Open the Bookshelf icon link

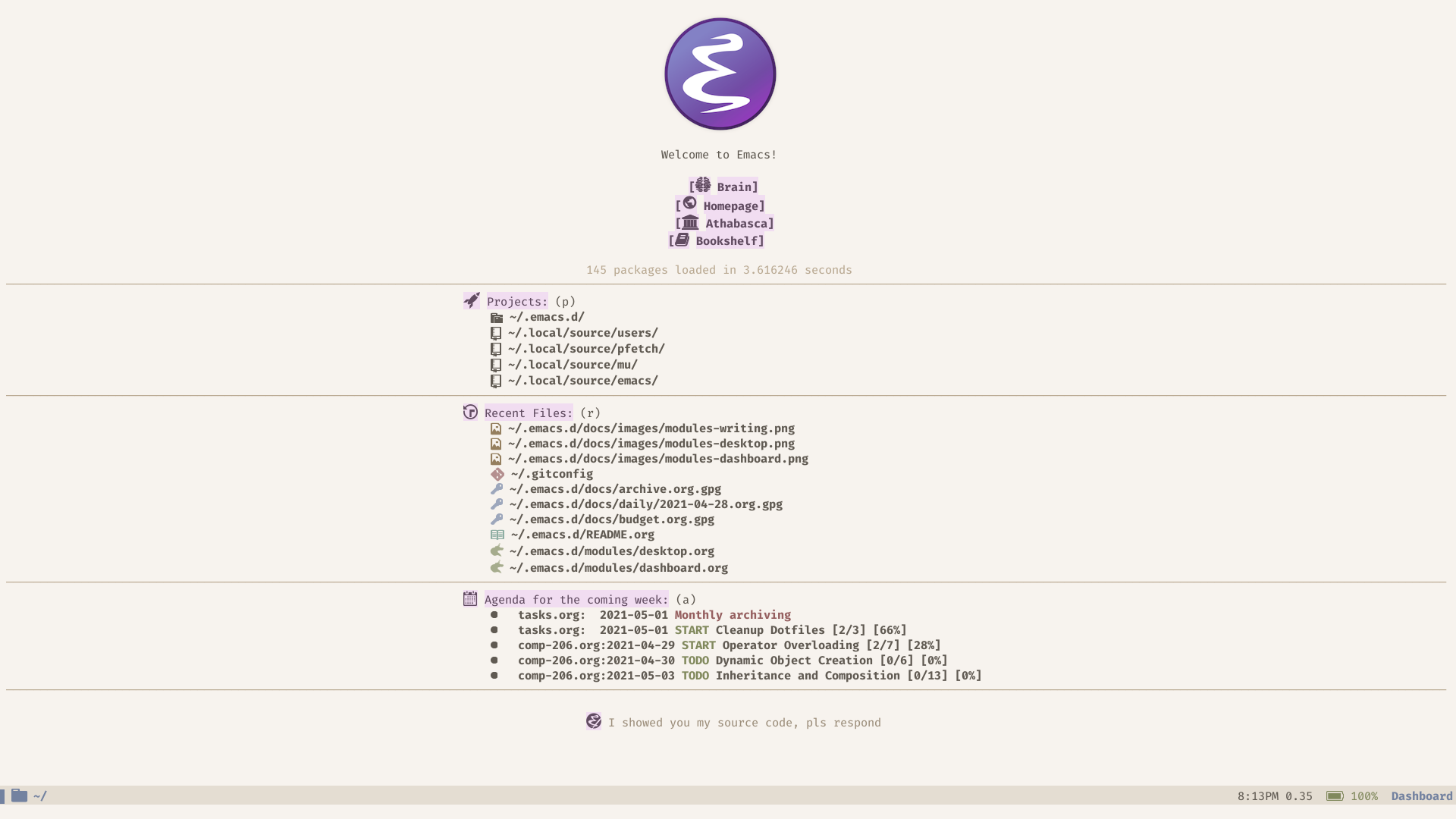[680, 240]
